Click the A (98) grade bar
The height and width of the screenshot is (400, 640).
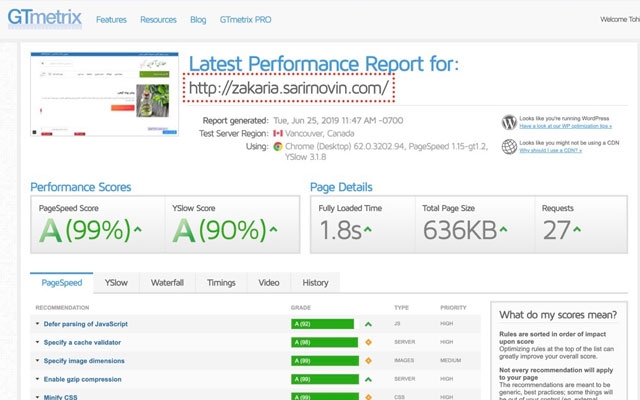324,342
